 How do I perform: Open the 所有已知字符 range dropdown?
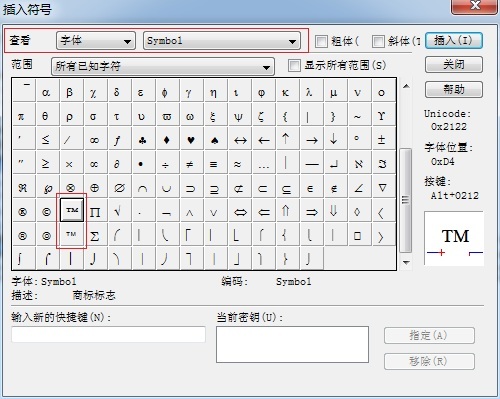(x=163, y=66)
